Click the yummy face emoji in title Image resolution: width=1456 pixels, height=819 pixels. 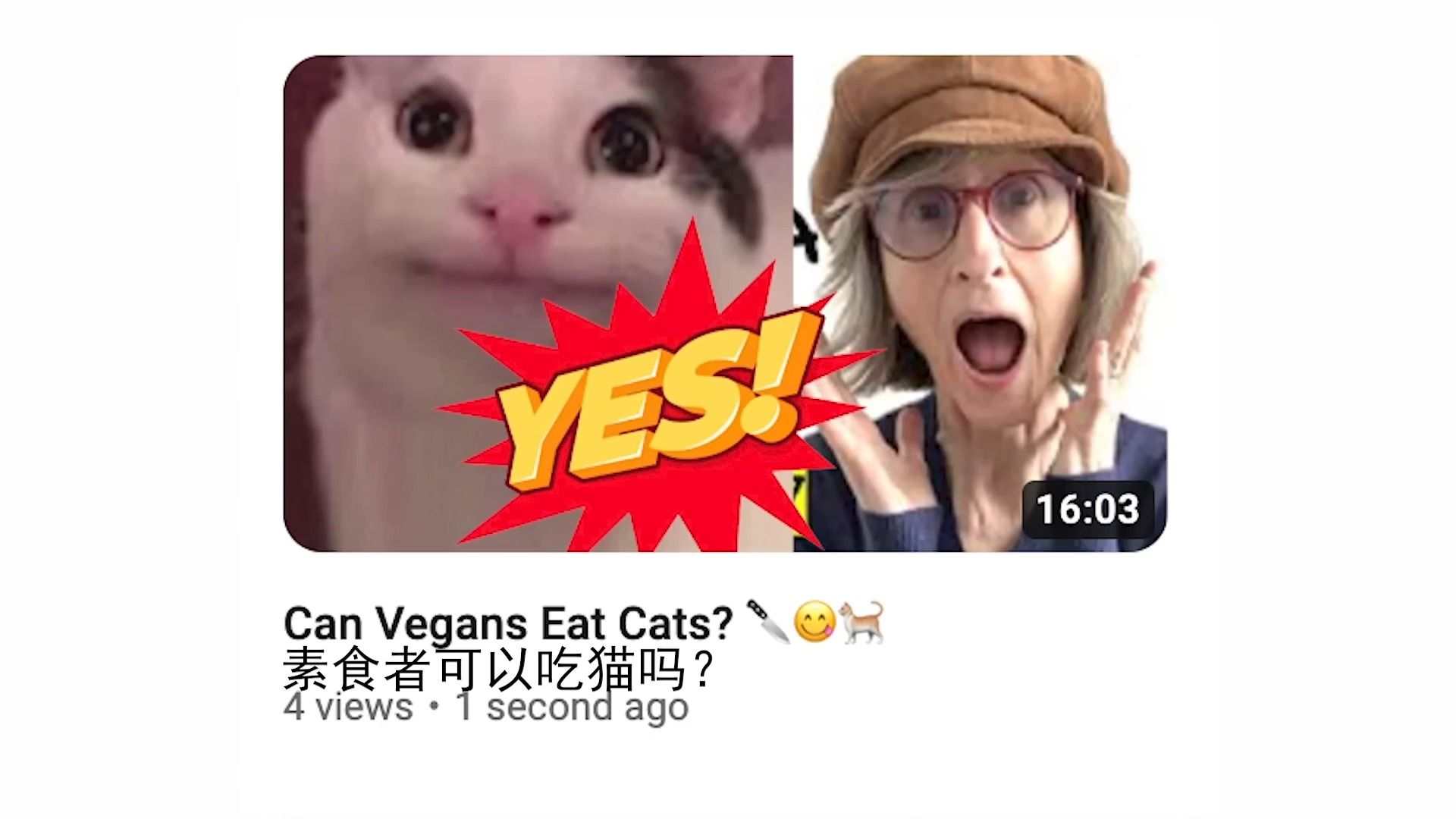pos(814,621)
